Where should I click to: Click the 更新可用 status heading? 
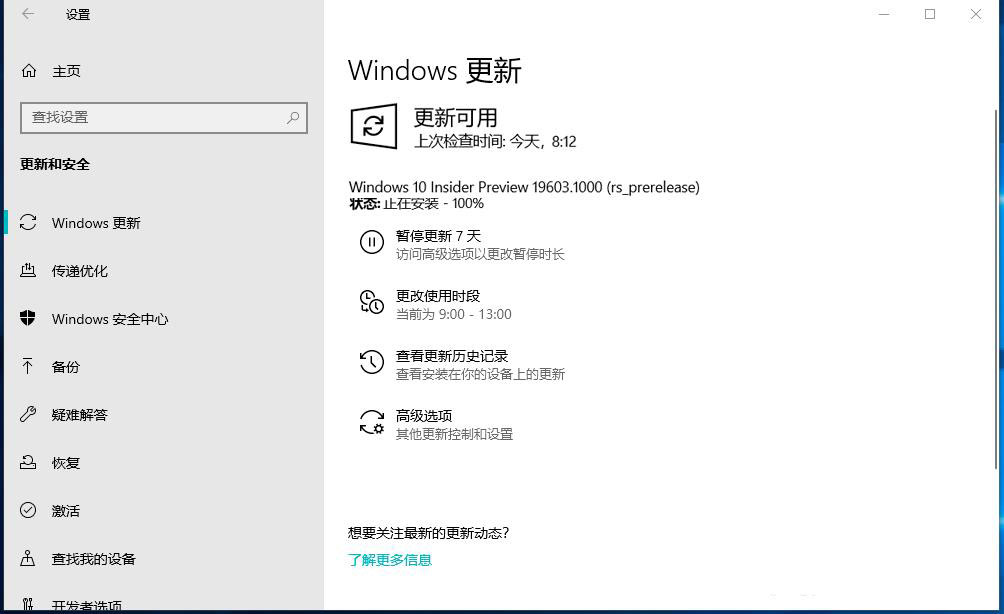tap(455, 117)
